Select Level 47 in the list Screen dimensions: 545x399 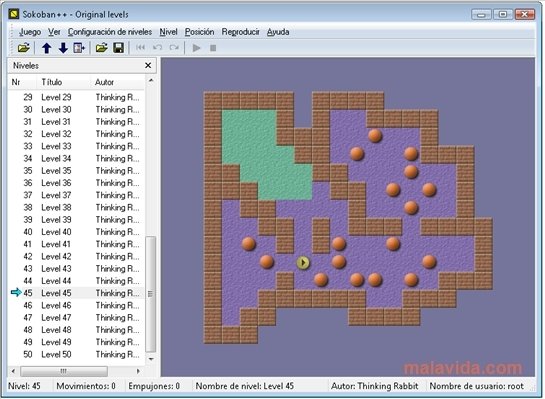point(76,318)
